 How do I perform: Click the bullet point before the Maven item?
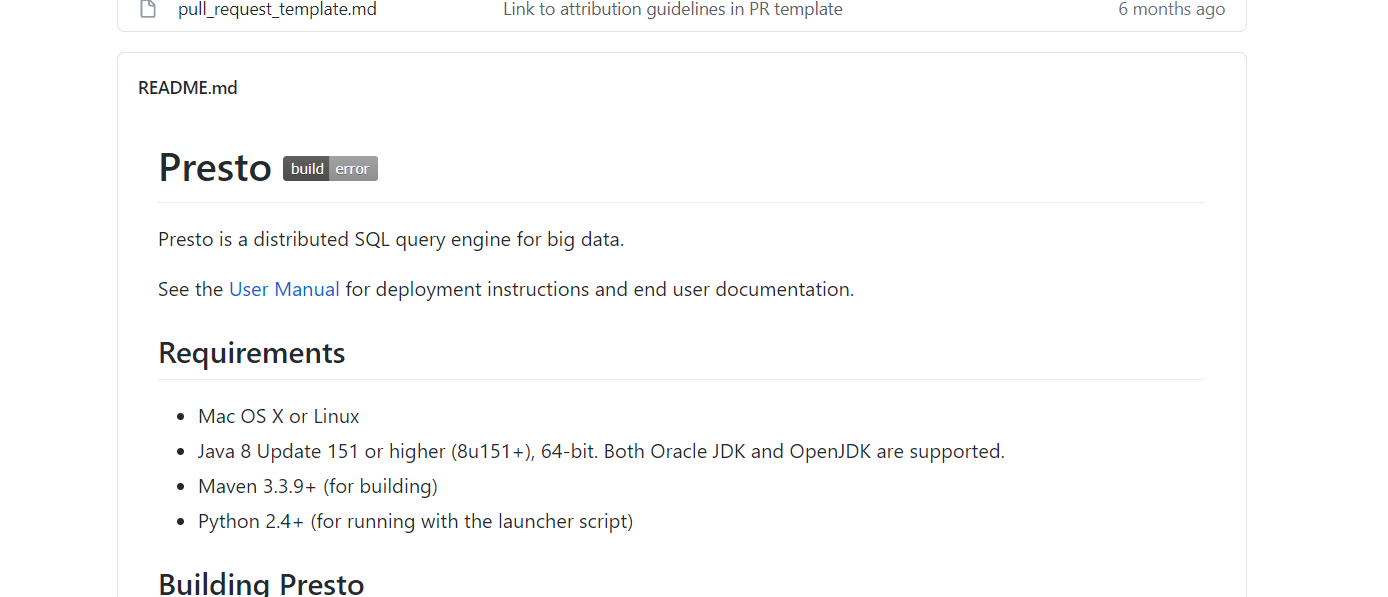(x=180, y=488)
